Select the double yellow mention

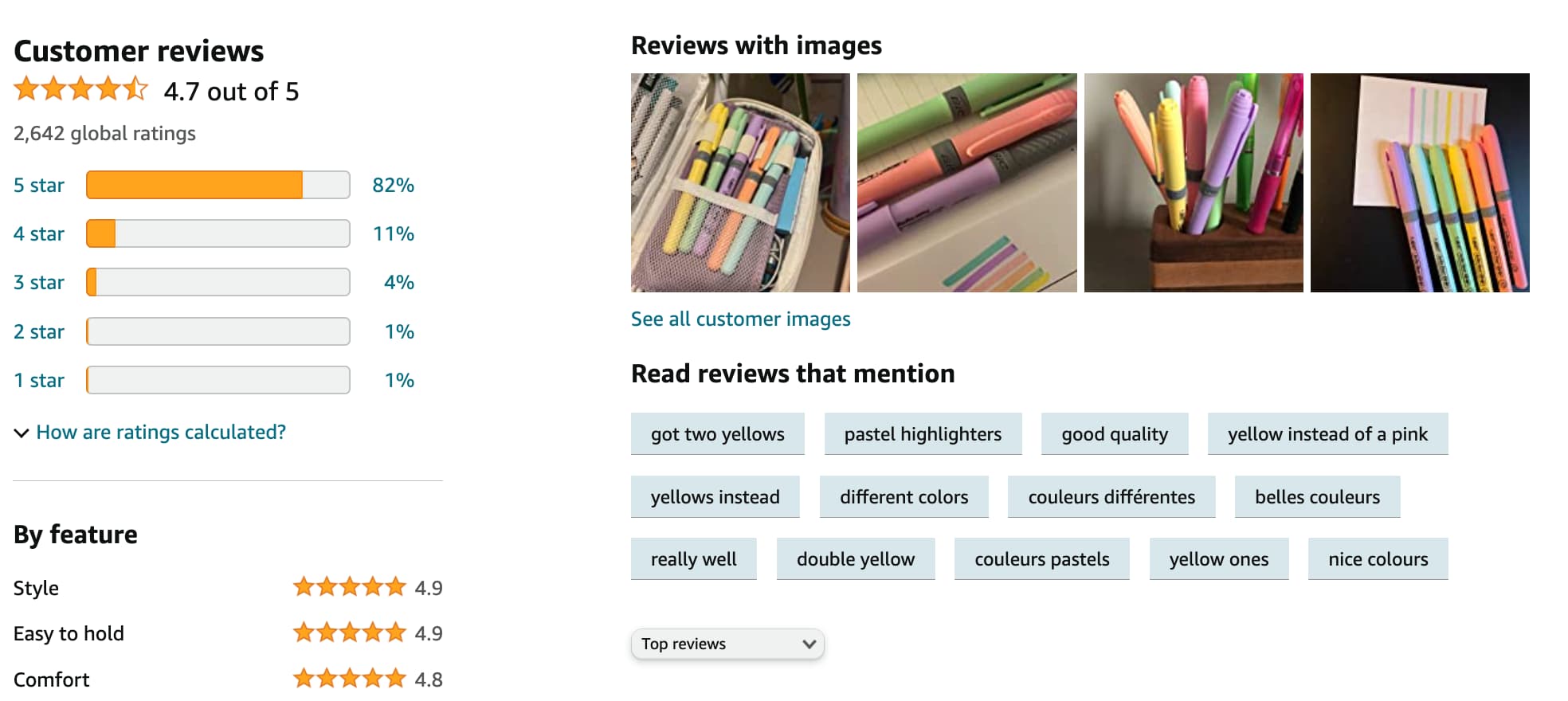tap(855, 558)
